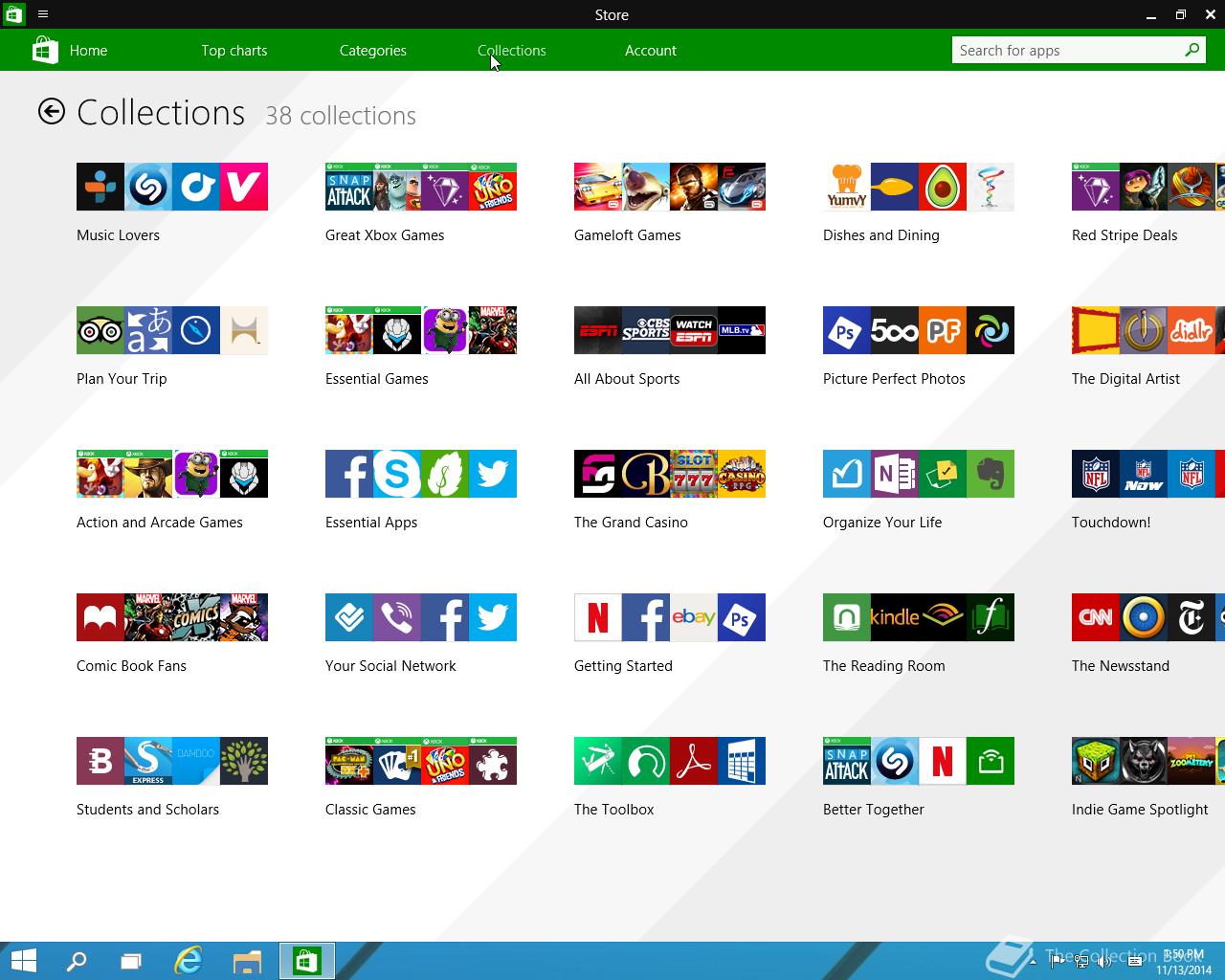The width and height of the screenshot is (1225, 980).
Task: Switch to Top charts tab
Action: [234, 51]
